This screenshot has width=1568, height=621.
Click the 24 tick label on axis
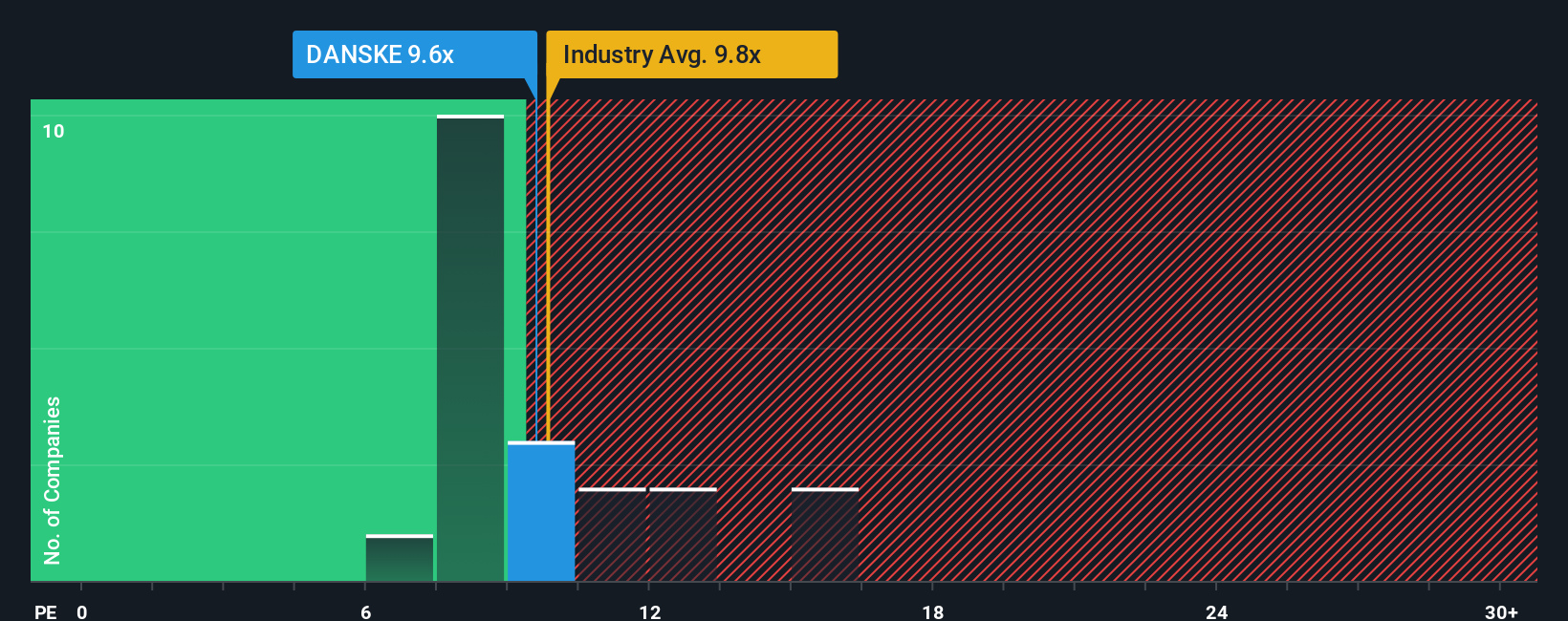[x=1217, y=611]
